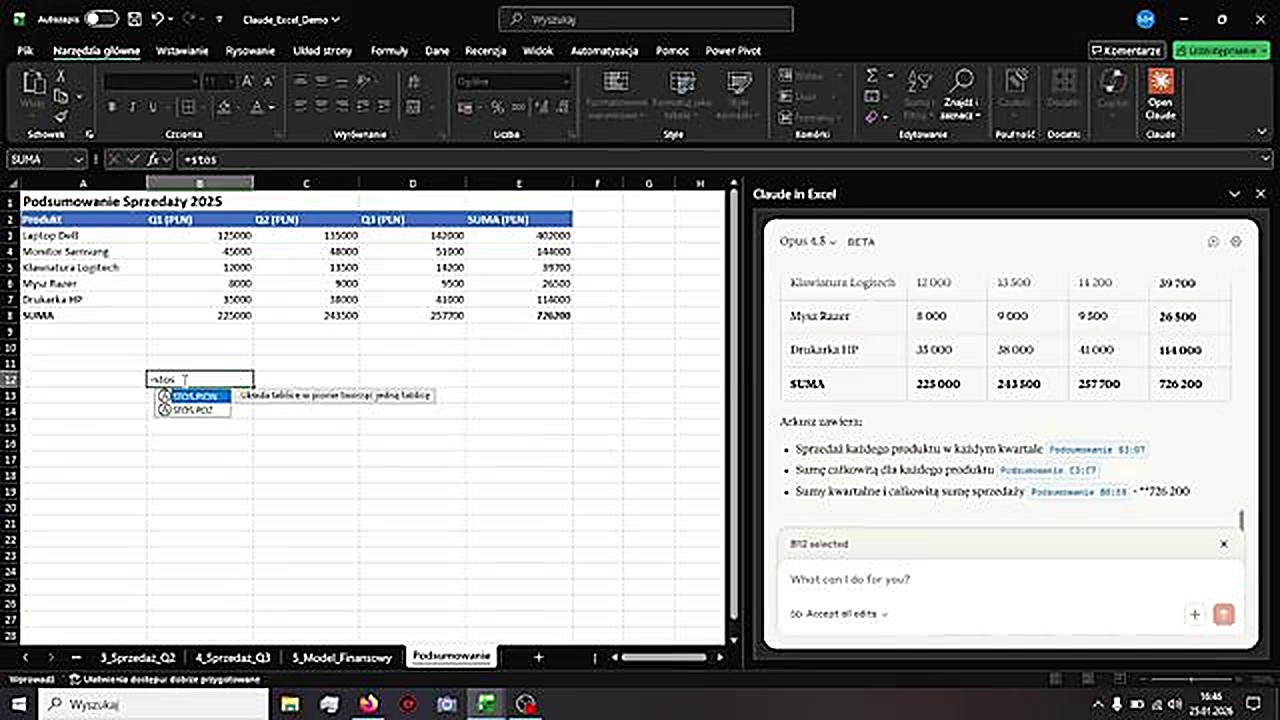Expand the Opus 4.5 model selector

[x=810, y=242]
